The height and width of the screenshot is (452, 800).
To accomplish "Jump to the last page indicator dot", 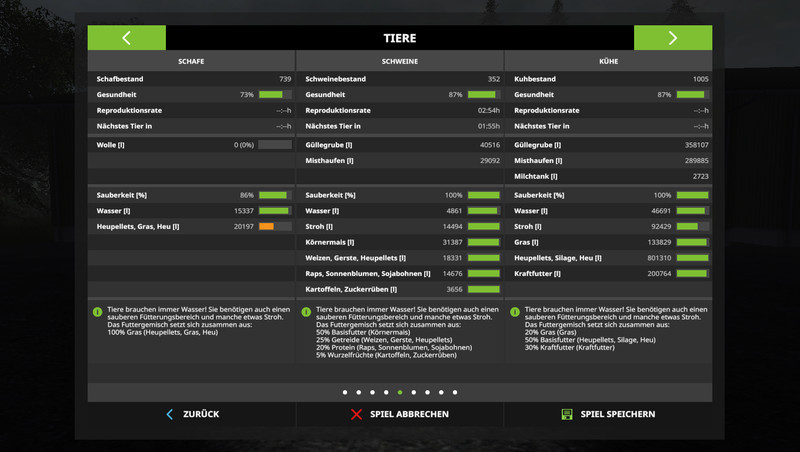I will click(455, 393).
